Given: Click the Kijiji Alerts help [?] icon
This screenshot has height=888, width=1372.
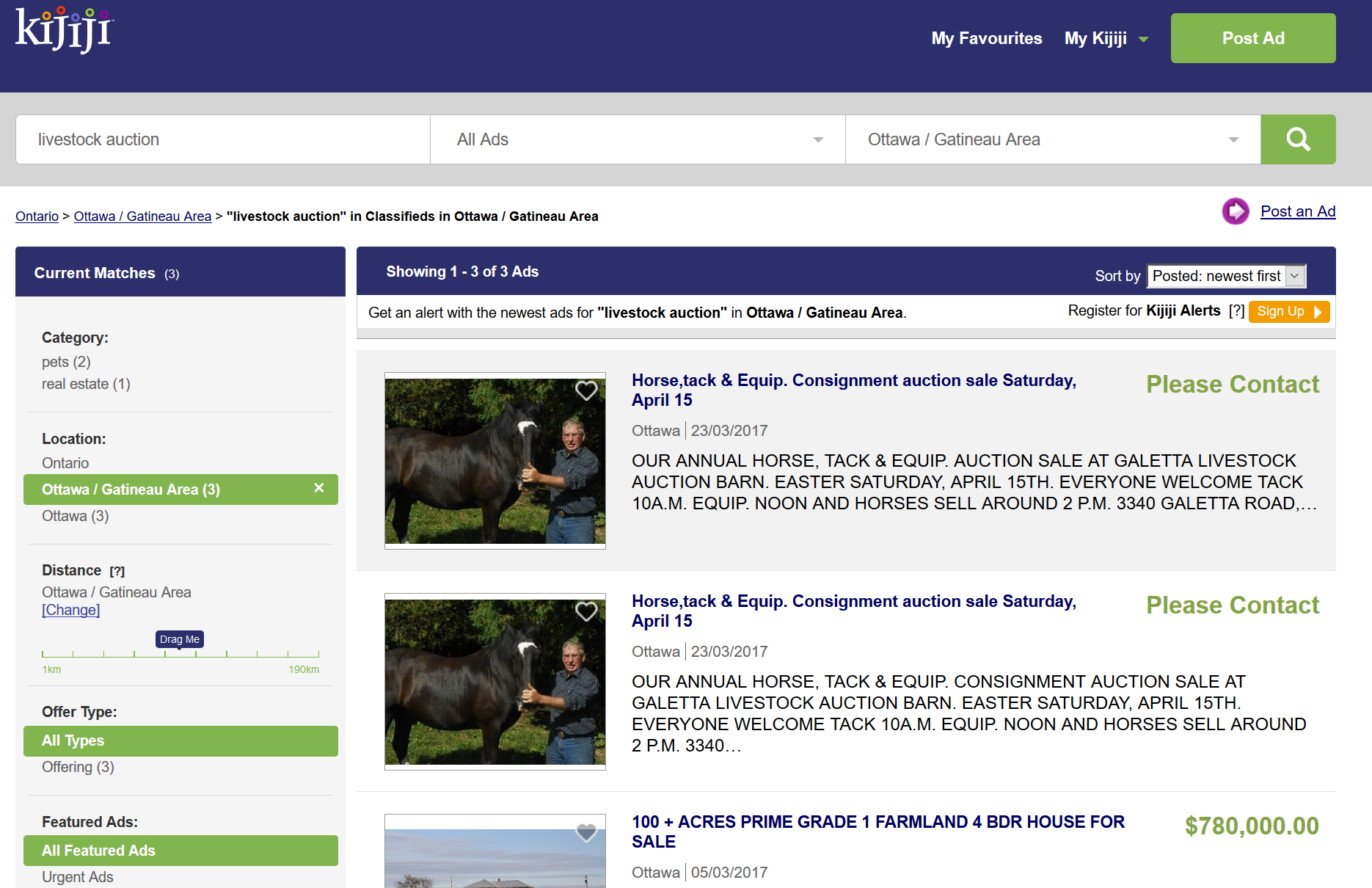Looking at the screenshot, I should pyautogui.click(x=1236, y=311).
